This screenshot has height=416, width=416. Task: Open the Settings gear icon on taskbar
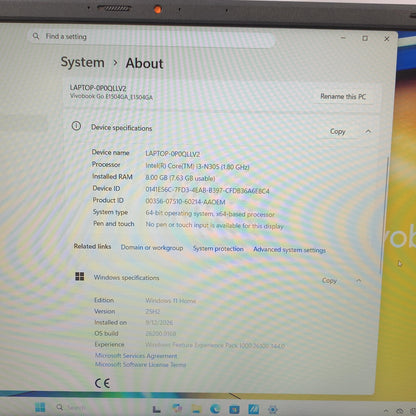273,410
